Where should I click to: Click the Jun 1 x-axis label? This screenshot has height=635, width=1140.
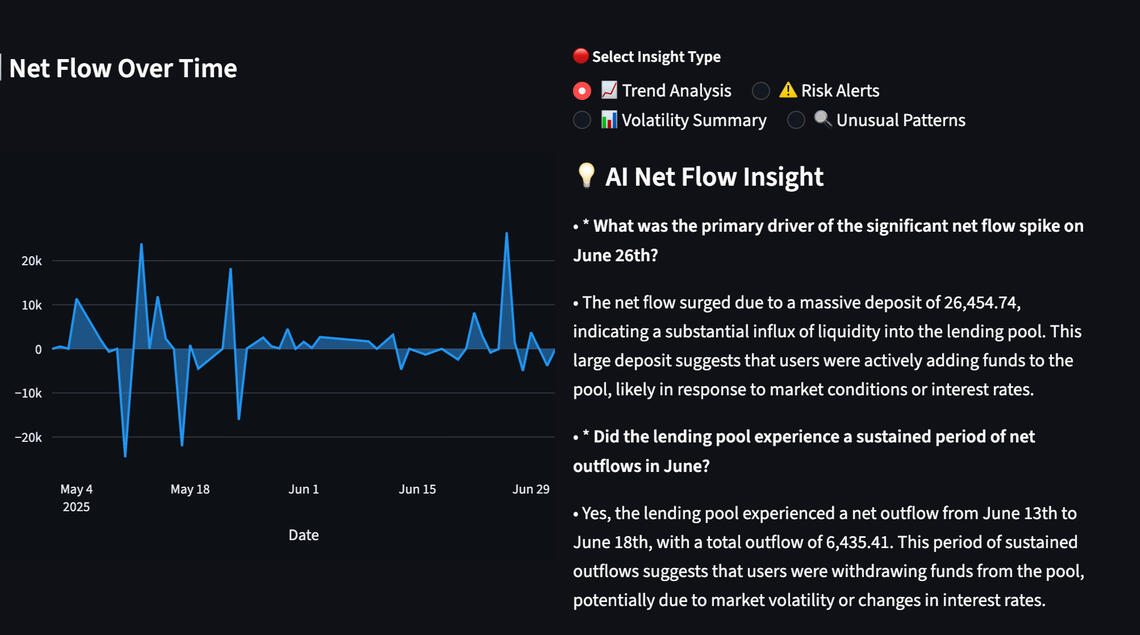(304, 490)
